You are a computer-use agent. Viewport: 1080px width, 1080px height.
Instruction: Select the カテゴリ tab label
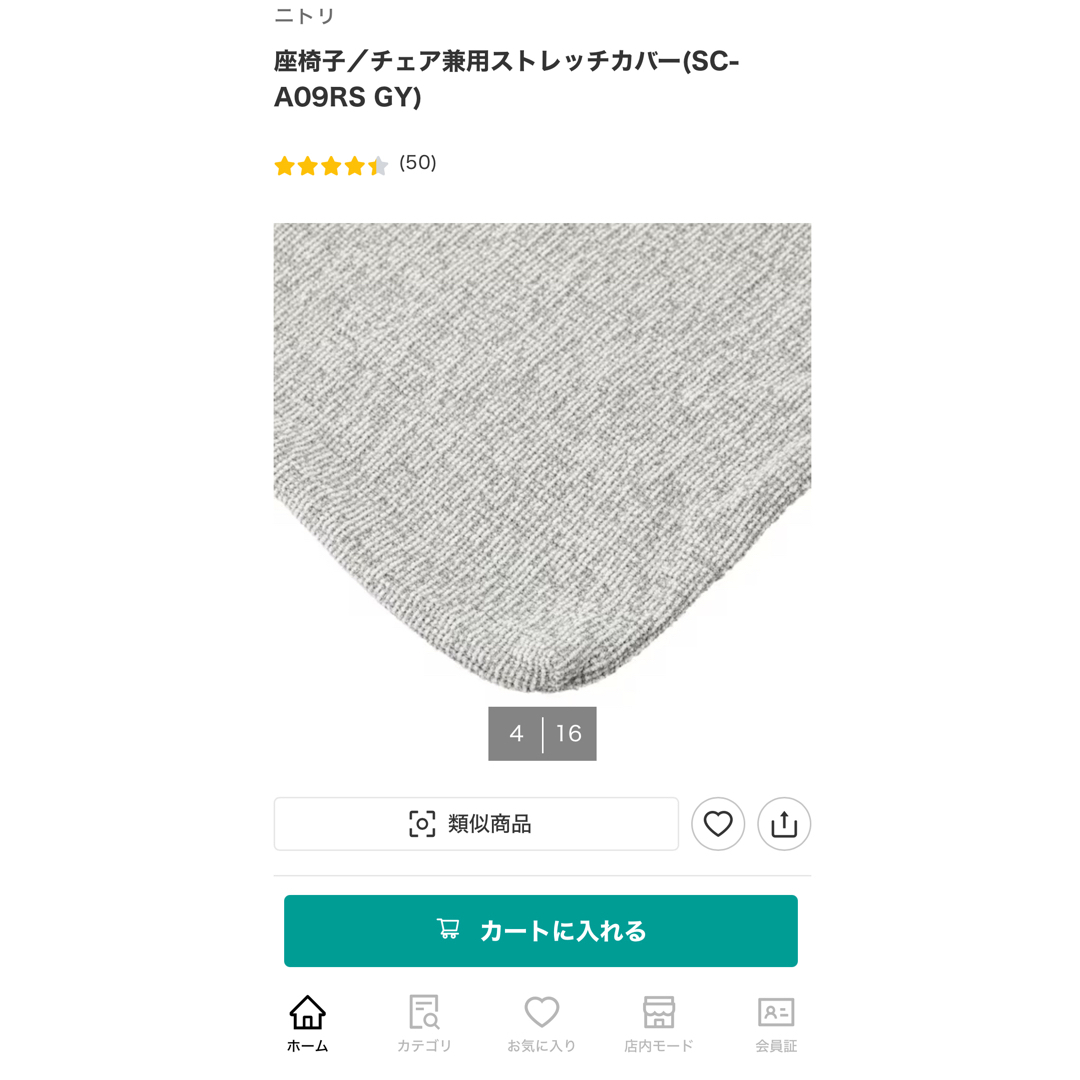[424, 1046]
